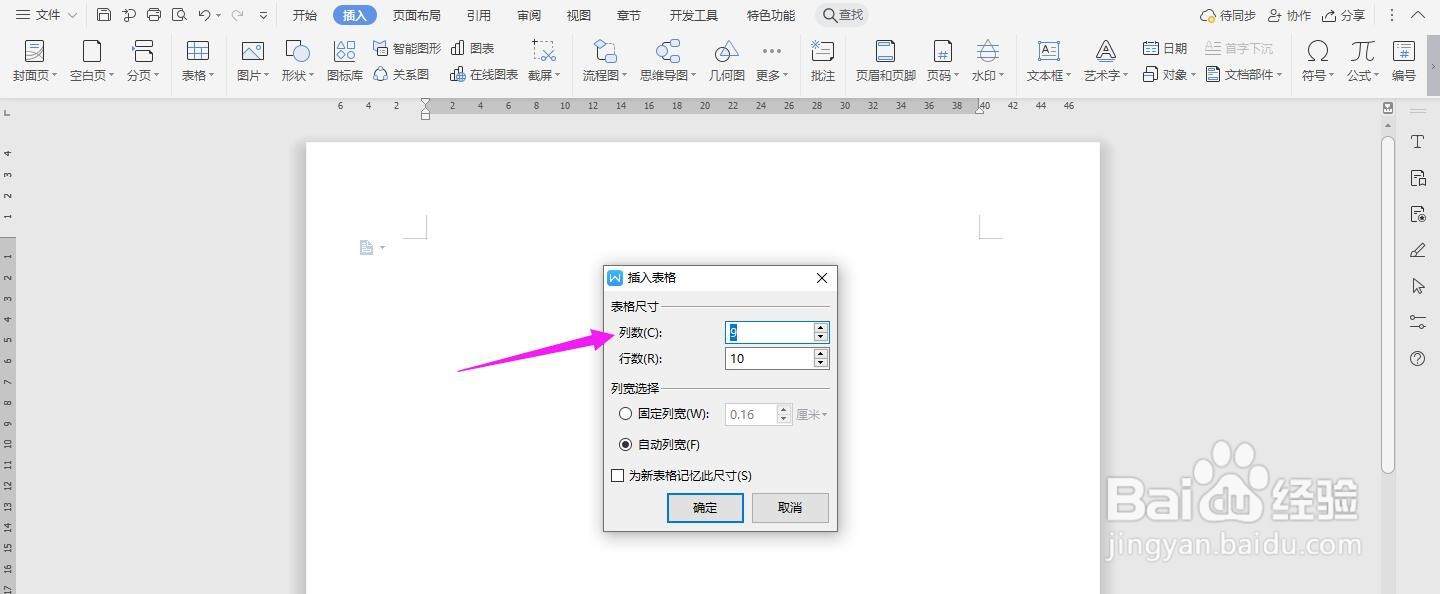This screenshot has width=1440, height=594.
Task: Switch to the 页面布局 ribbon tab
Action: pyautogui.click(x=417, y=14)
